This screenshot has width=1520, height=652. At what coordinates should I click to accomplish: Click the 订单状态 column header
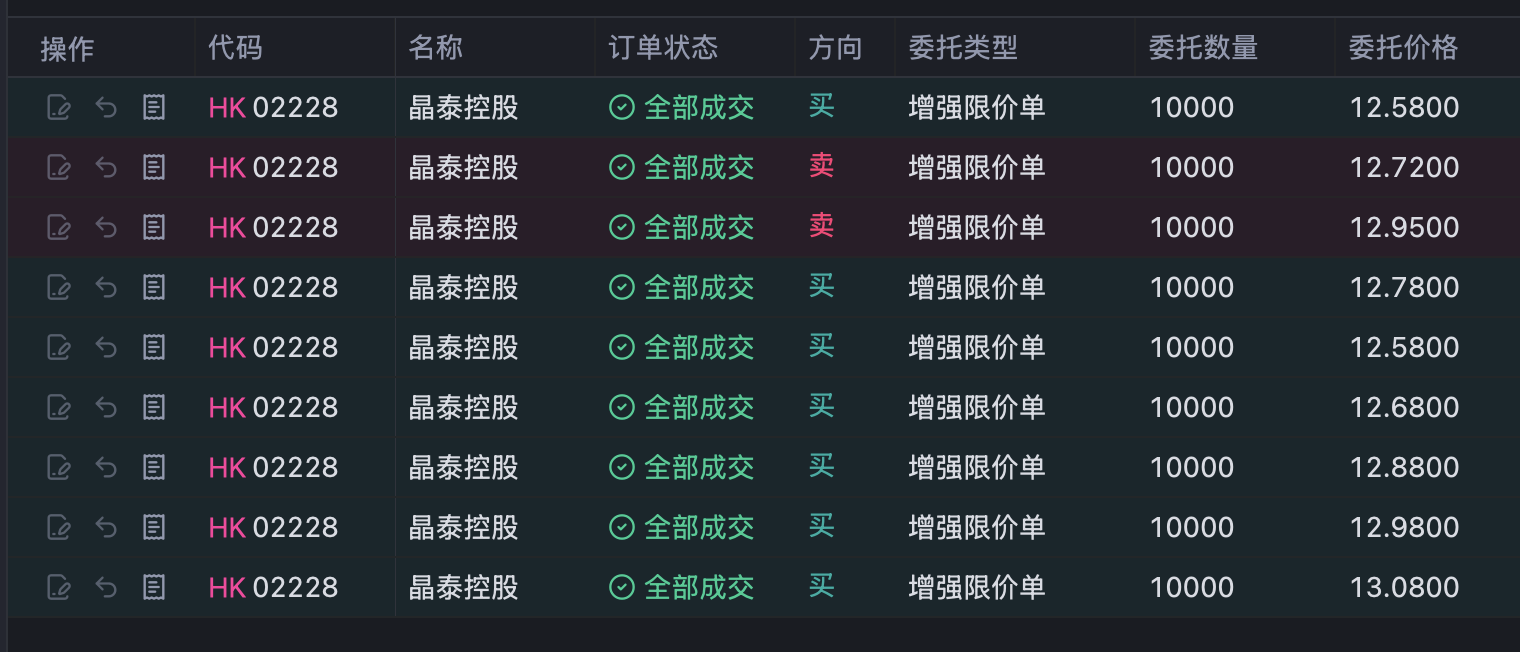tap(663, 47)
